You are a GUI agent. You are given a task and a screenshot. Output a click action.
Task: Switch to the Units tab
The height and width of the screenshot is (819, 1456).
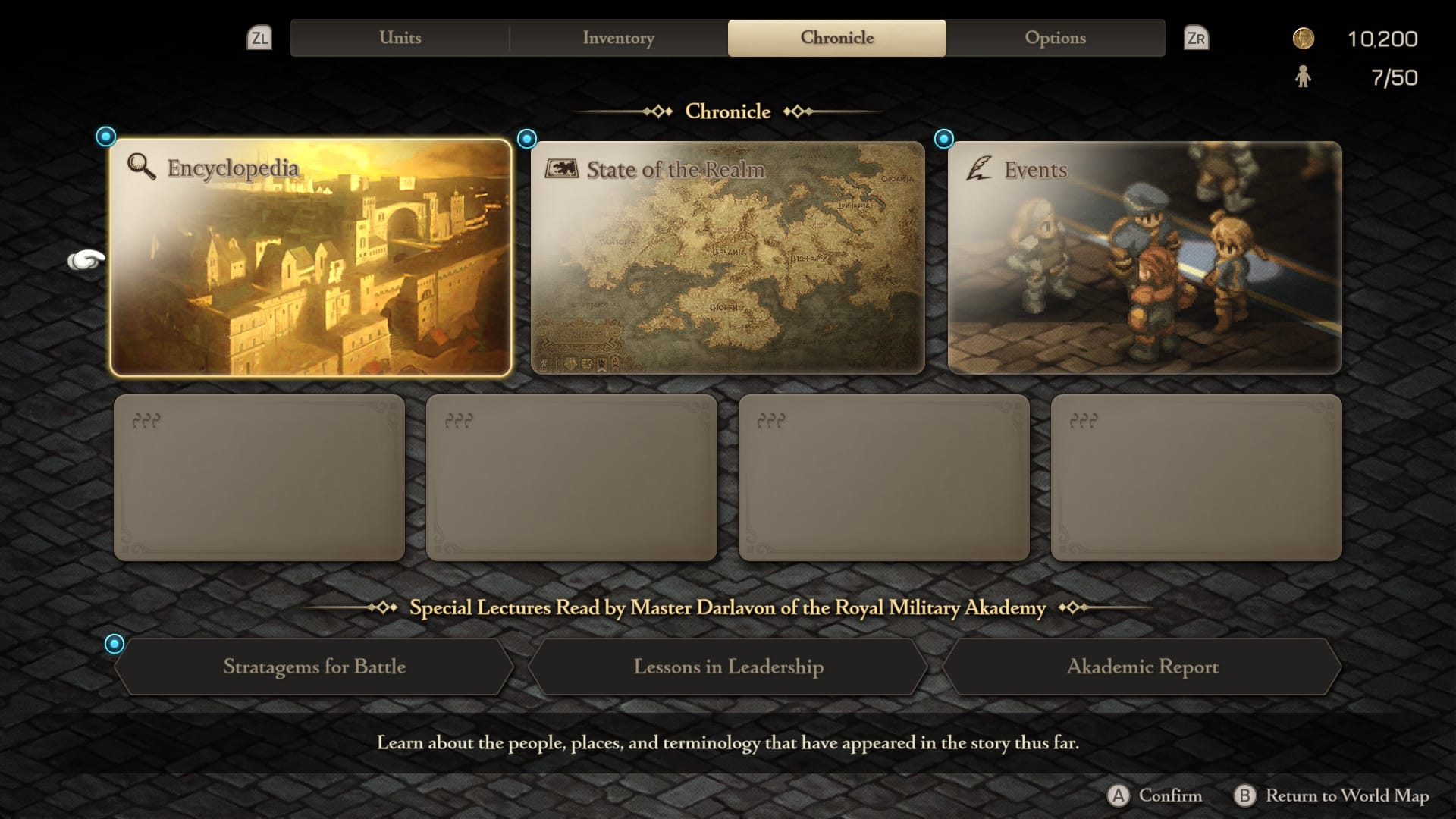click(400, 38)
